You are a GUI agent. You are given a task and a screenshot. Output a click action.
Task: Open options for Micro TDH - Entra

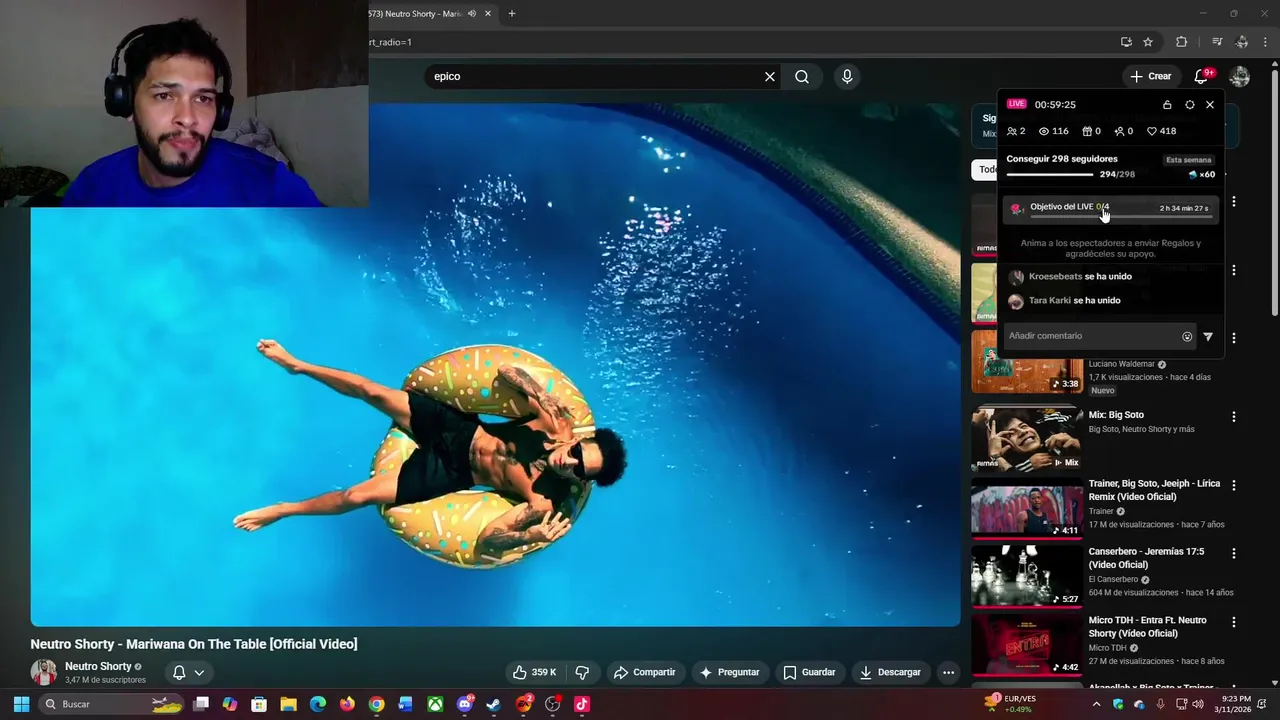coord(1234,621)
